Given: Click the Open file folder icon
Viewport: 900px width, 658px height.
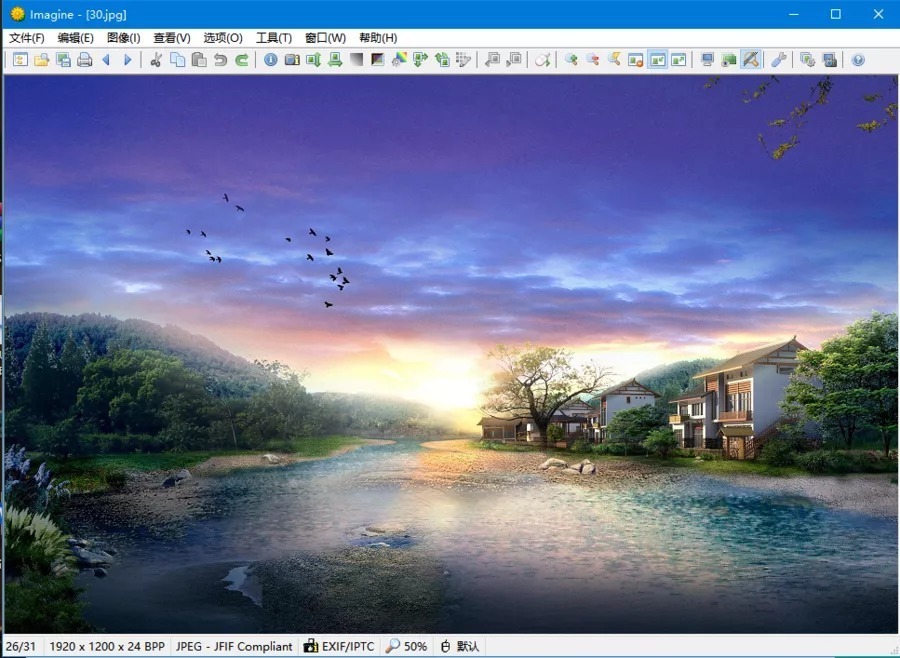Looking at the screenshot, I should coord(42,60).
